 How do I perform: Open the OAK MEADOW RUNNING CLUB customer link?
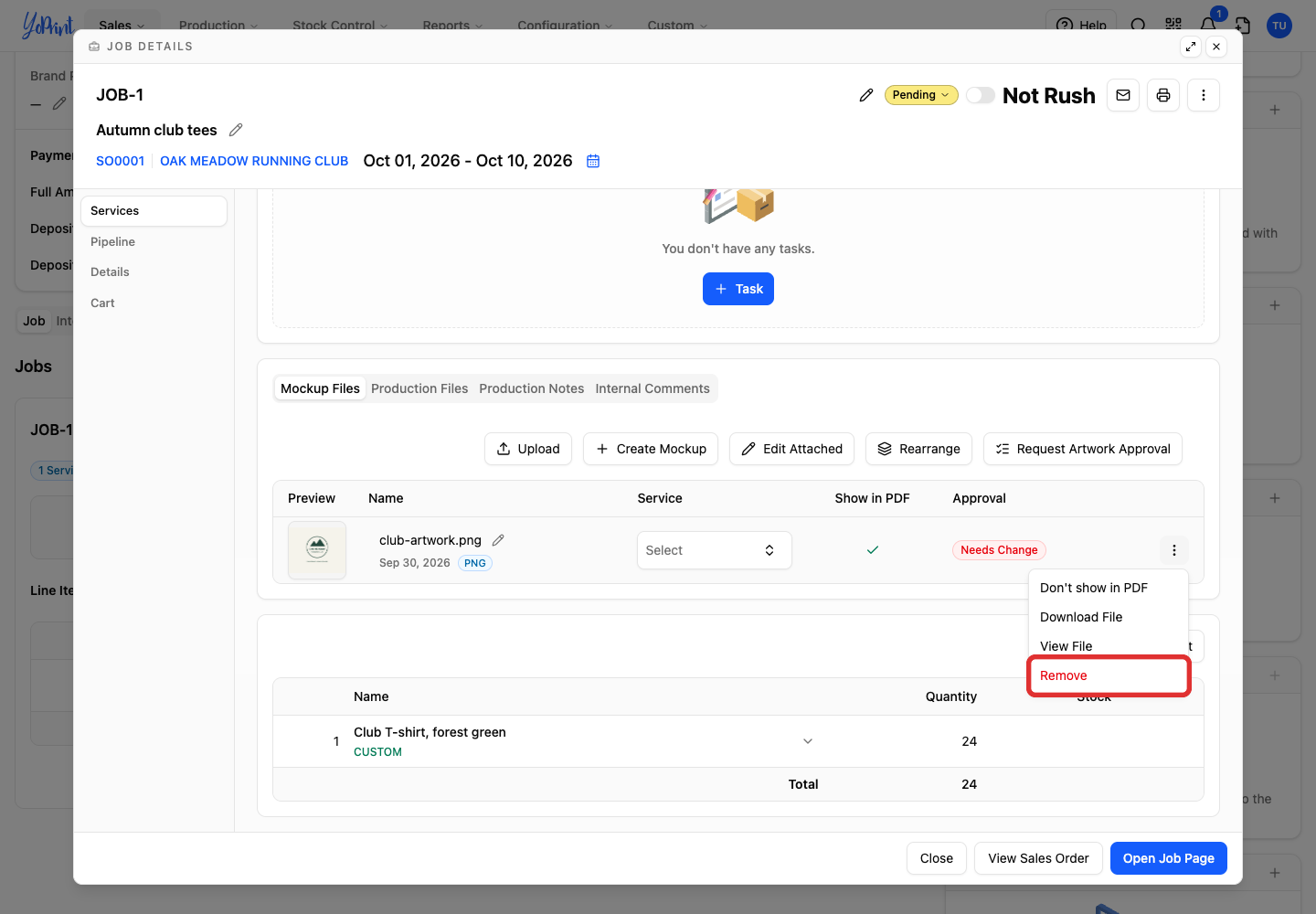click(x=254, y=161)
